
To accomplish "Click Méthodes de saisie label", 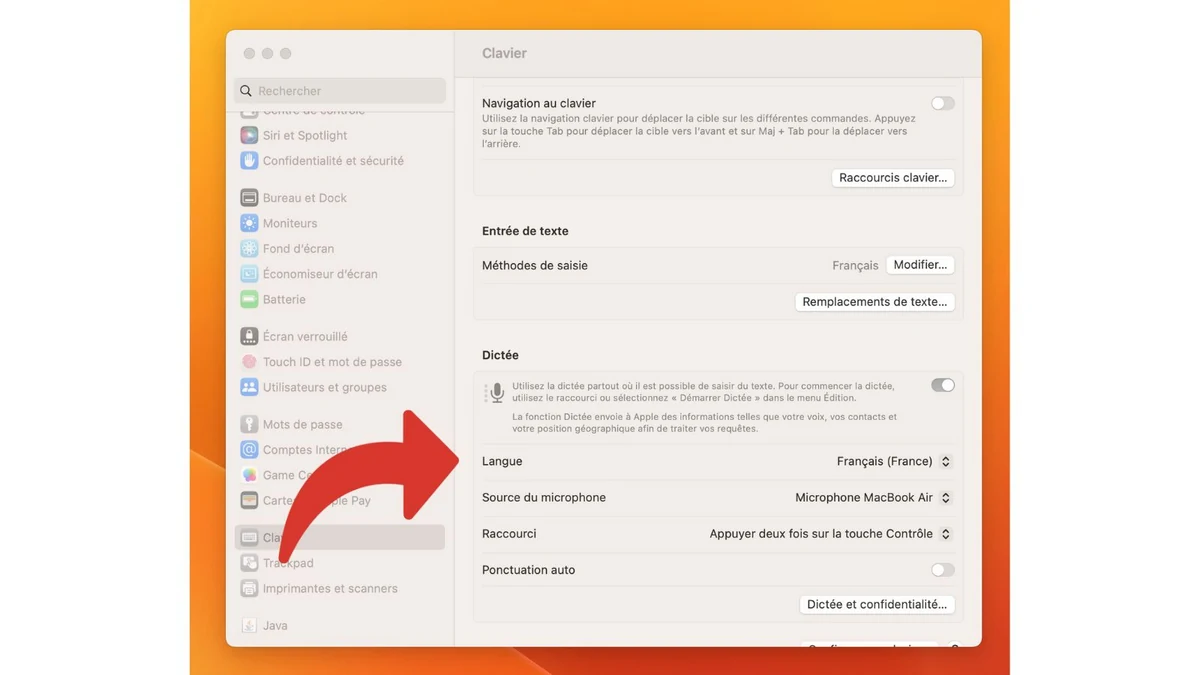I will [535, 265].
